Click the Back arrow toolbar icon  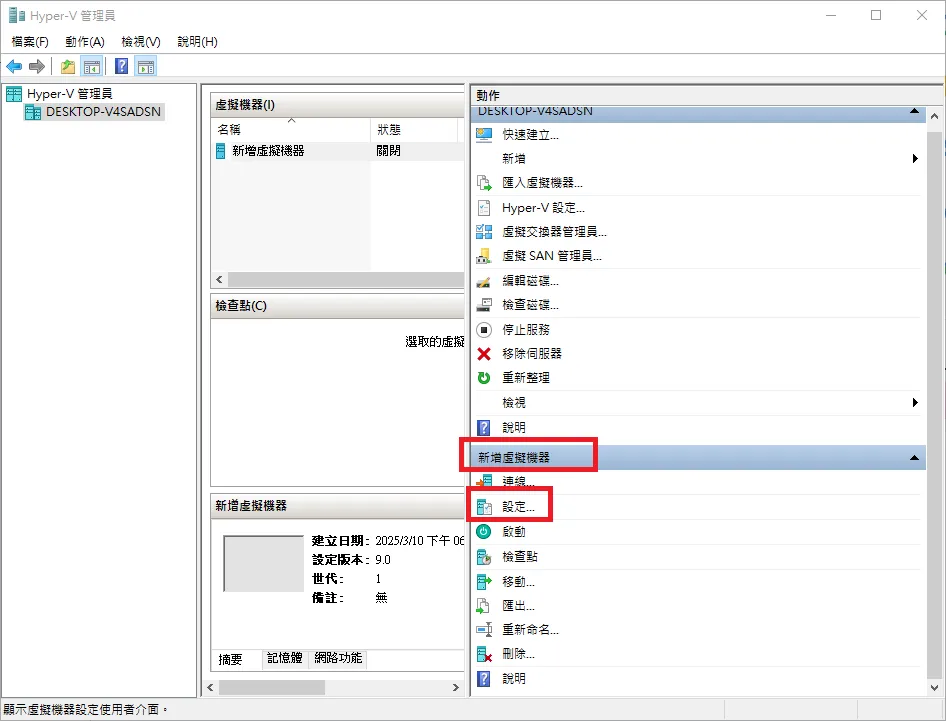(14, 66)
